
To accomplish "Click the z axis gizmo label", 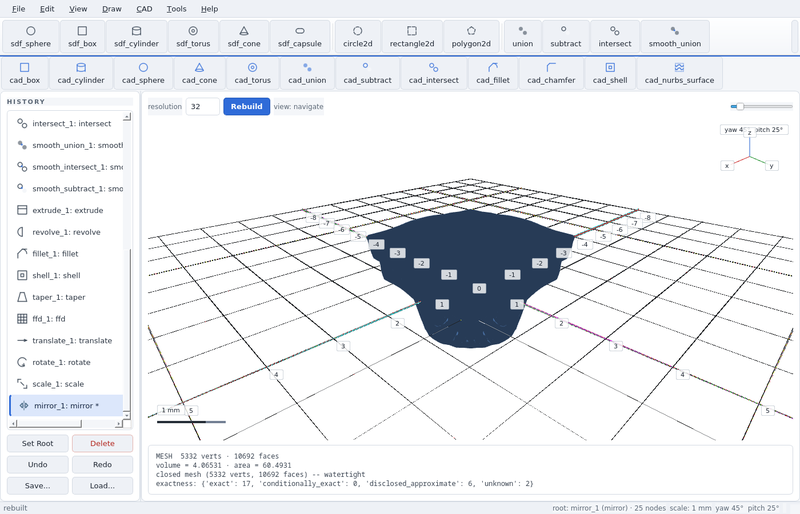I will (749, 133).
